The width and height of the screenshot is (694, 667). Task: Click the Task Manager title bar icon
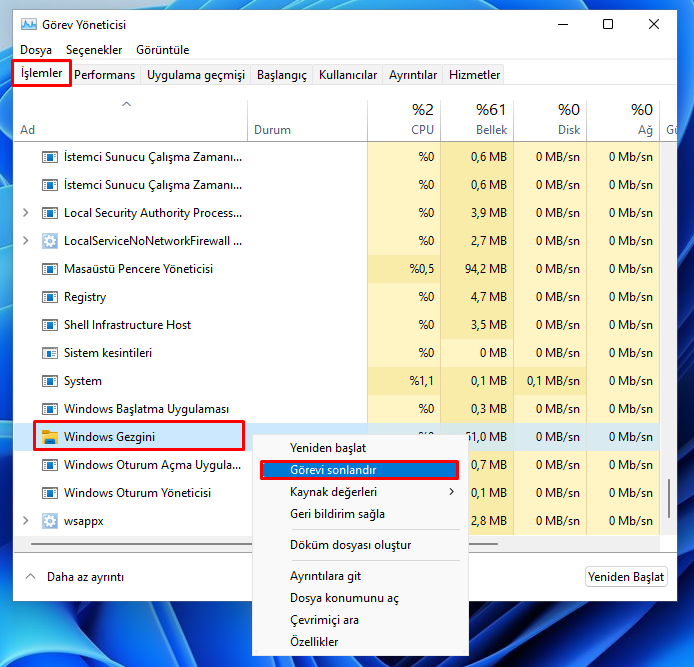(29, 24)
